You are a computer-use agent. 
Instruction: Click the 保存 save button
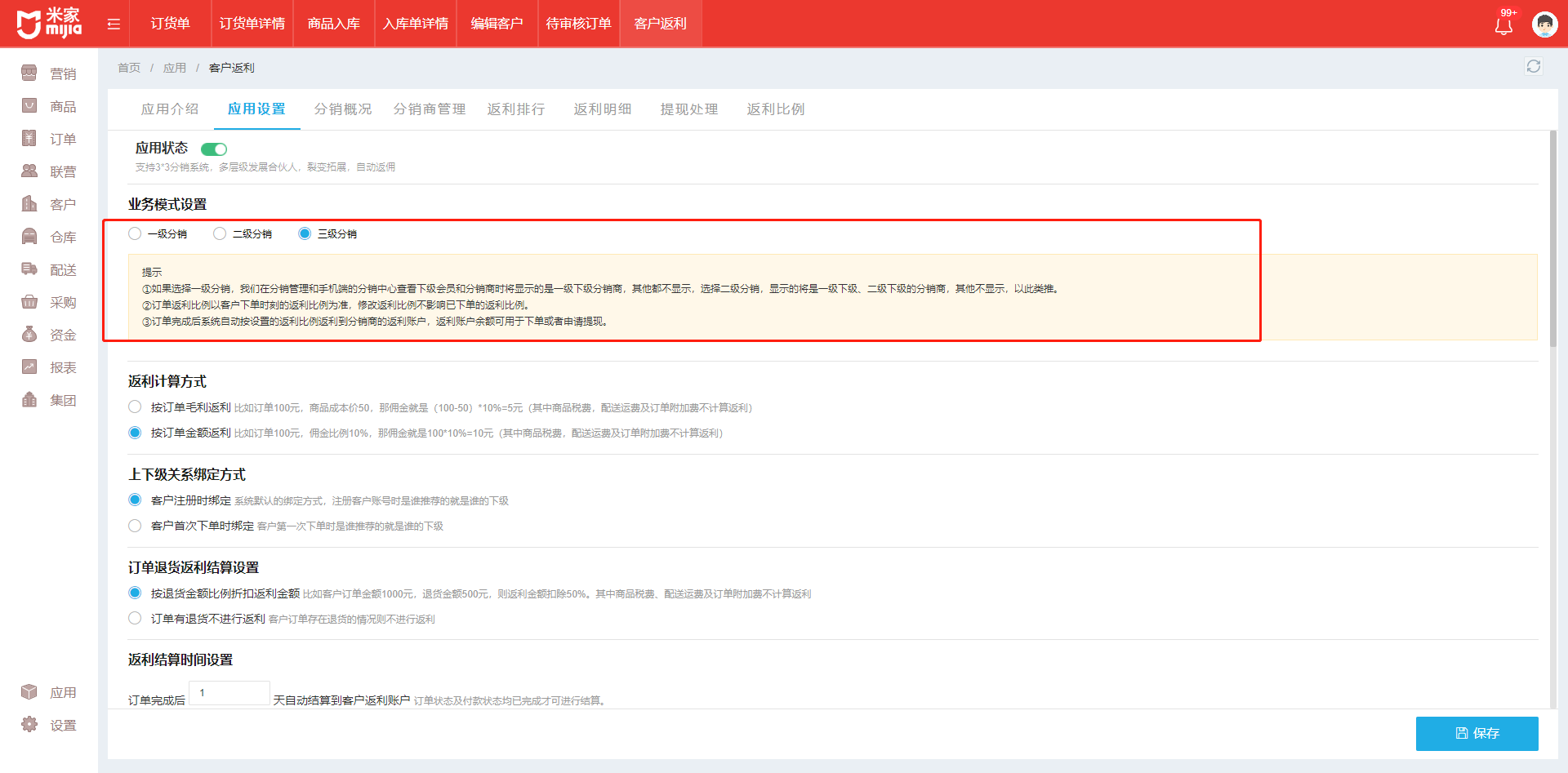pos(1477,733)
